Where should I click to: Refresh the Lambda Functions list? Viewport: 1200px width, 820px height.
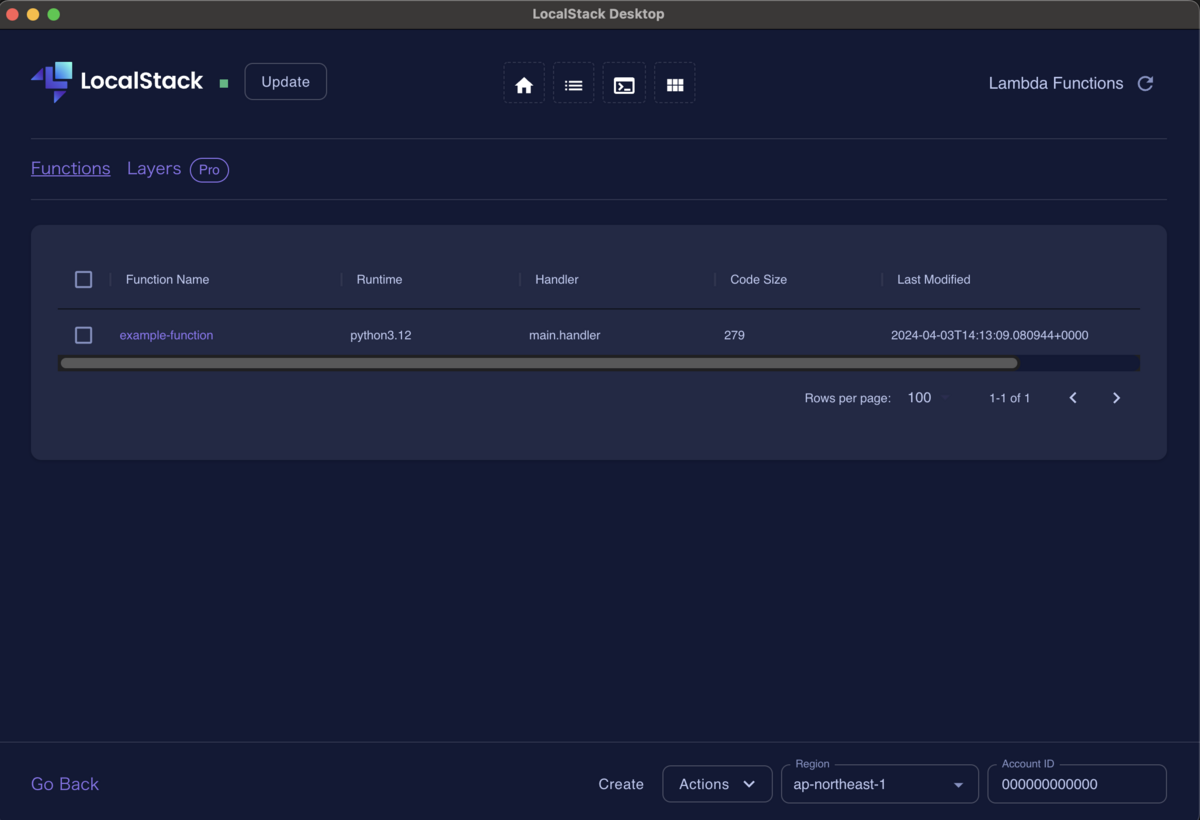click(x=1145, y=83)
